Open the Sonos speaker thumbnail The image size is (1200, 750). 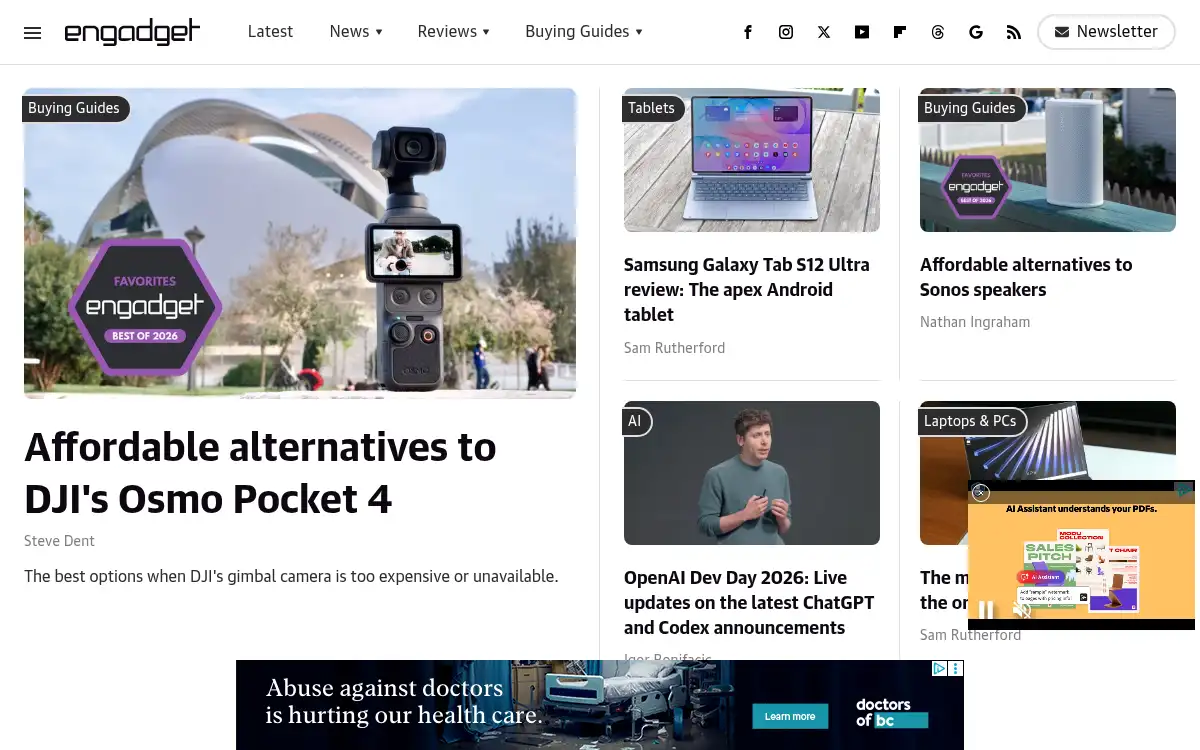point(1048,160)
